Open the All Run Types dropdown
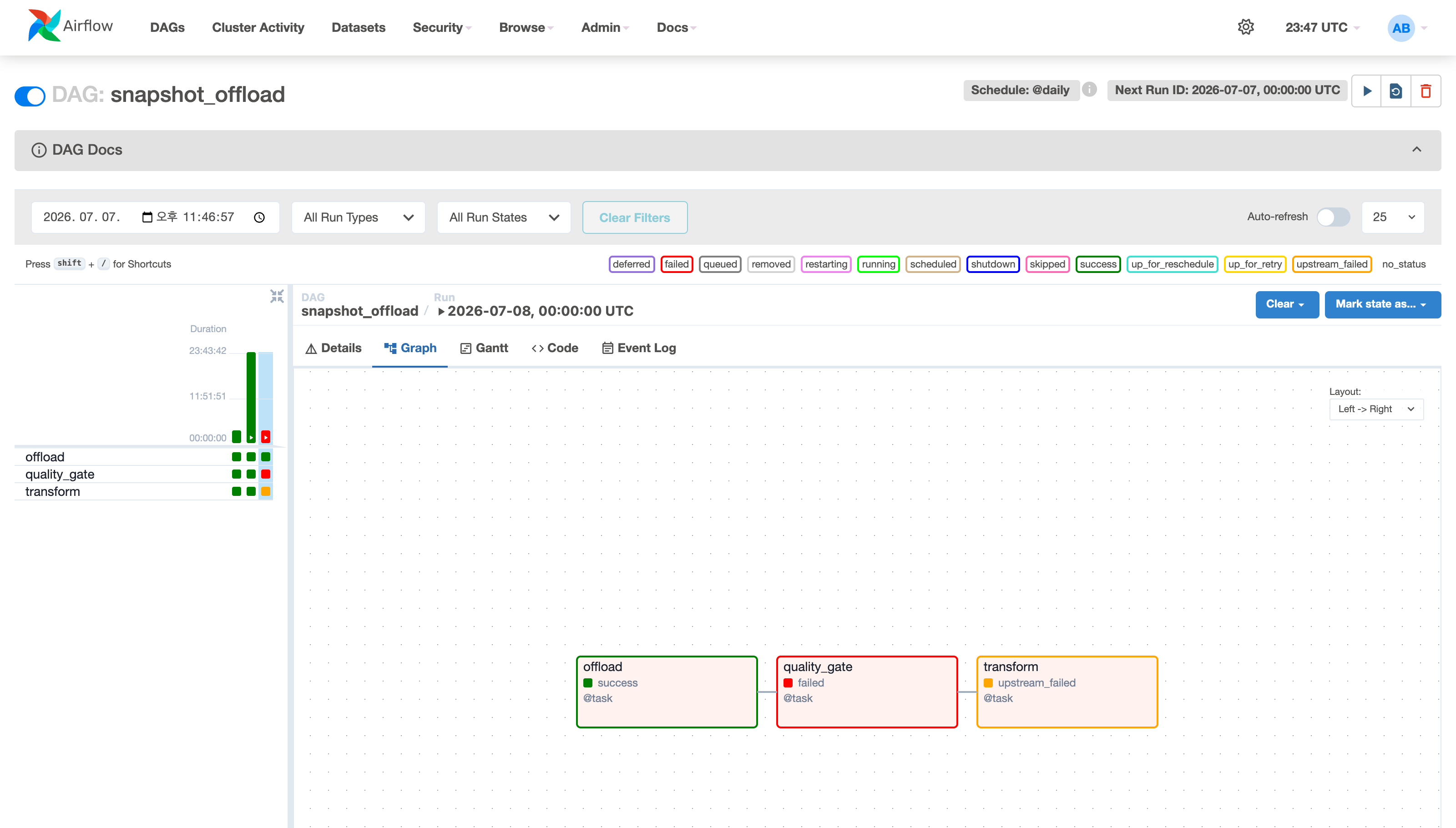1456x828 pixels. click(359, 217)
